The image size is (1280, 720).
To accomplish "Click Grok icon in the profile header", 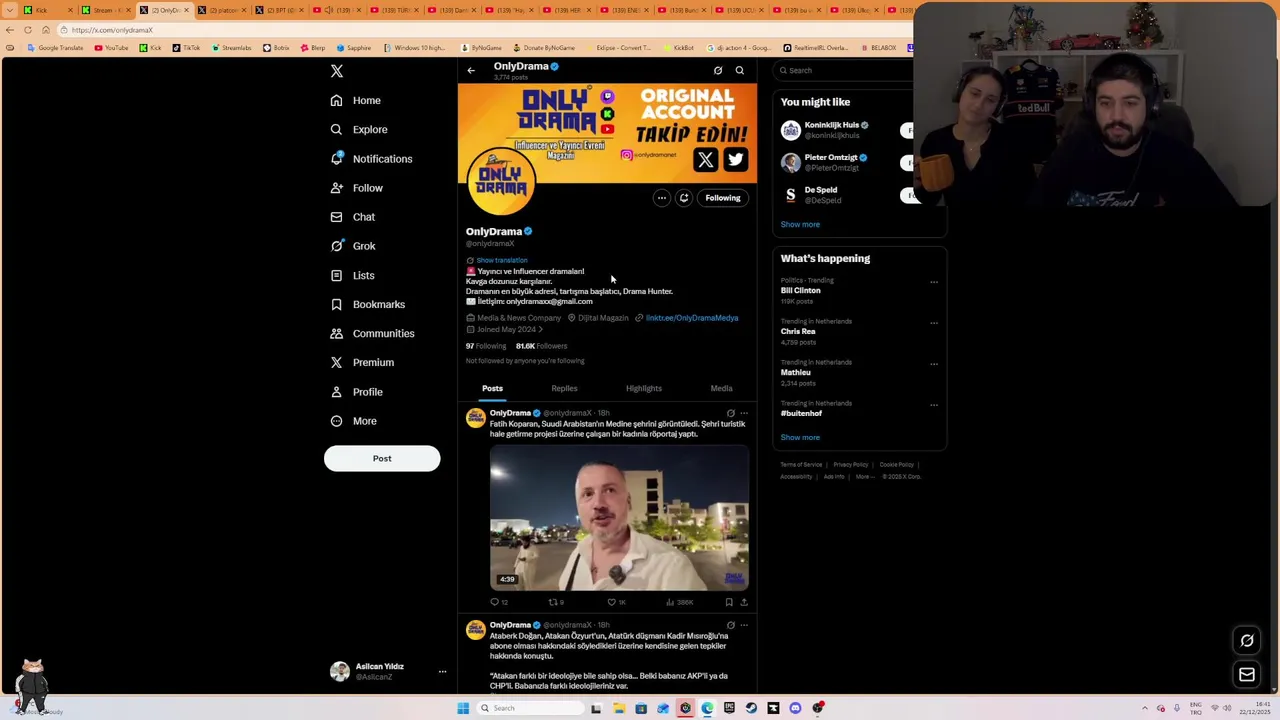I will click(718, 70).
